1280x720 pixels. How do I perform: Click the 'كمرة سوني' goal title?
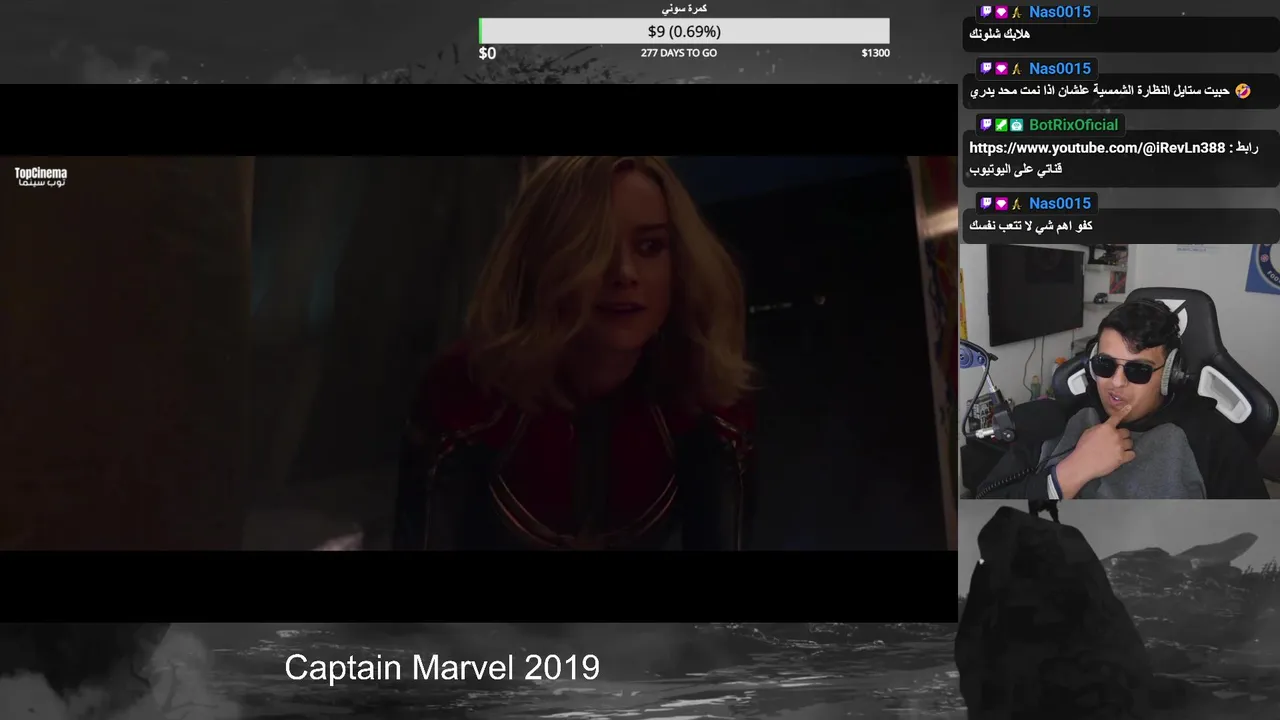tap(685, 8)
